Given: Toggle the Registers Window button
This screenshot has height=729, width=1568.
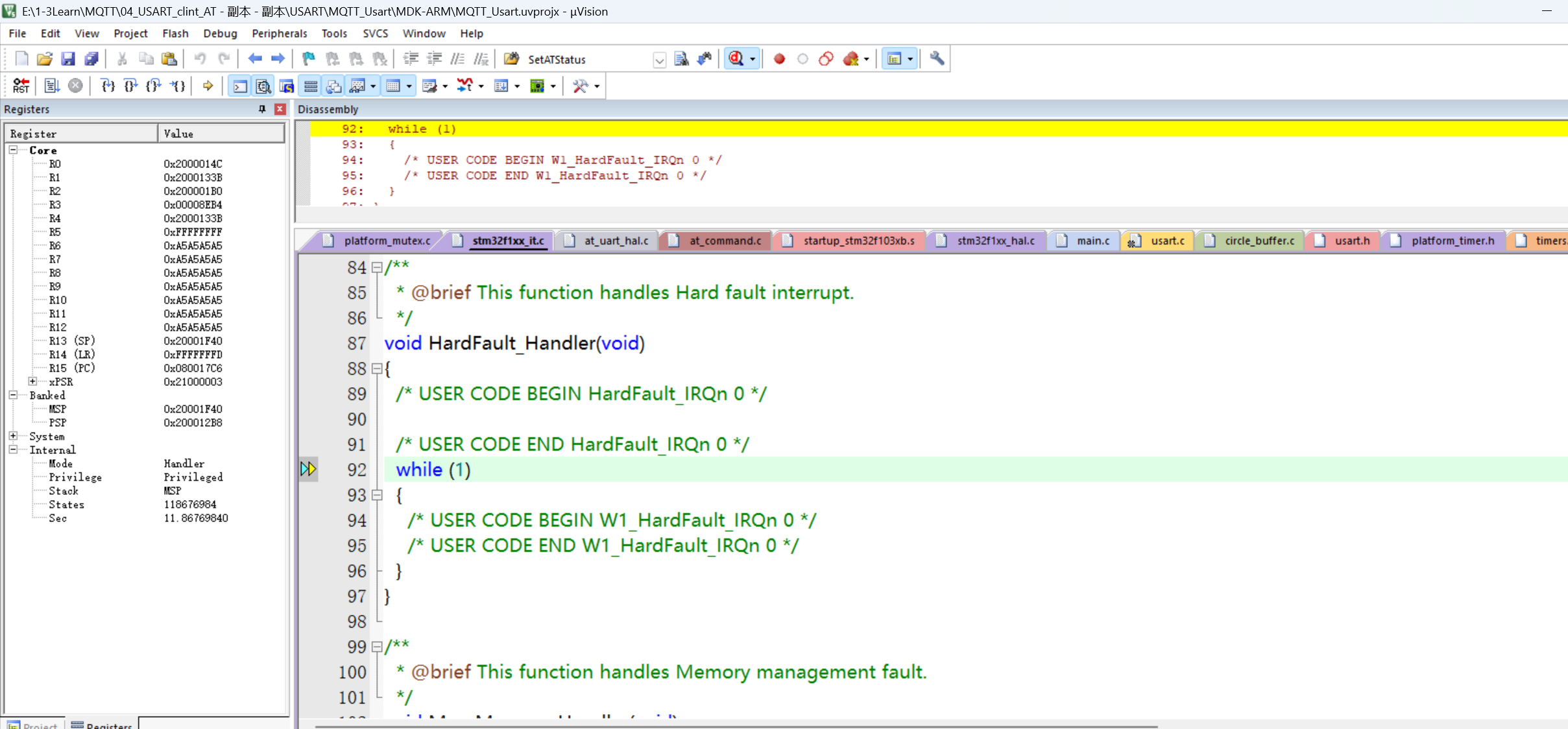Looking at the screenshot, I should 311,86.
